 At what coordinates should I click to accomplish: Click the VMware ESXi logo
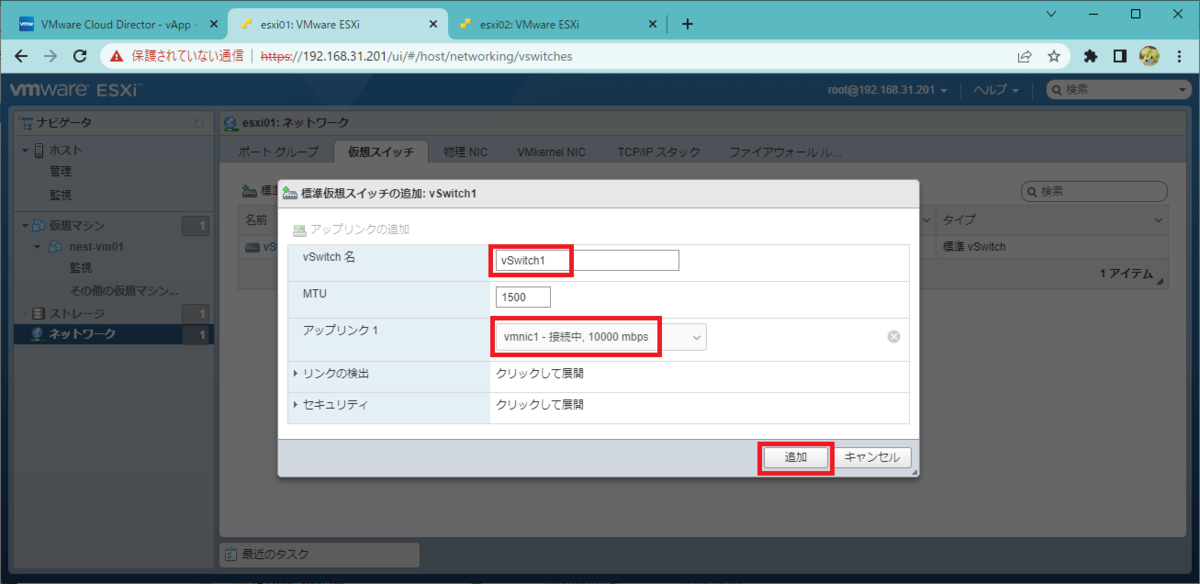click(76, 90)
